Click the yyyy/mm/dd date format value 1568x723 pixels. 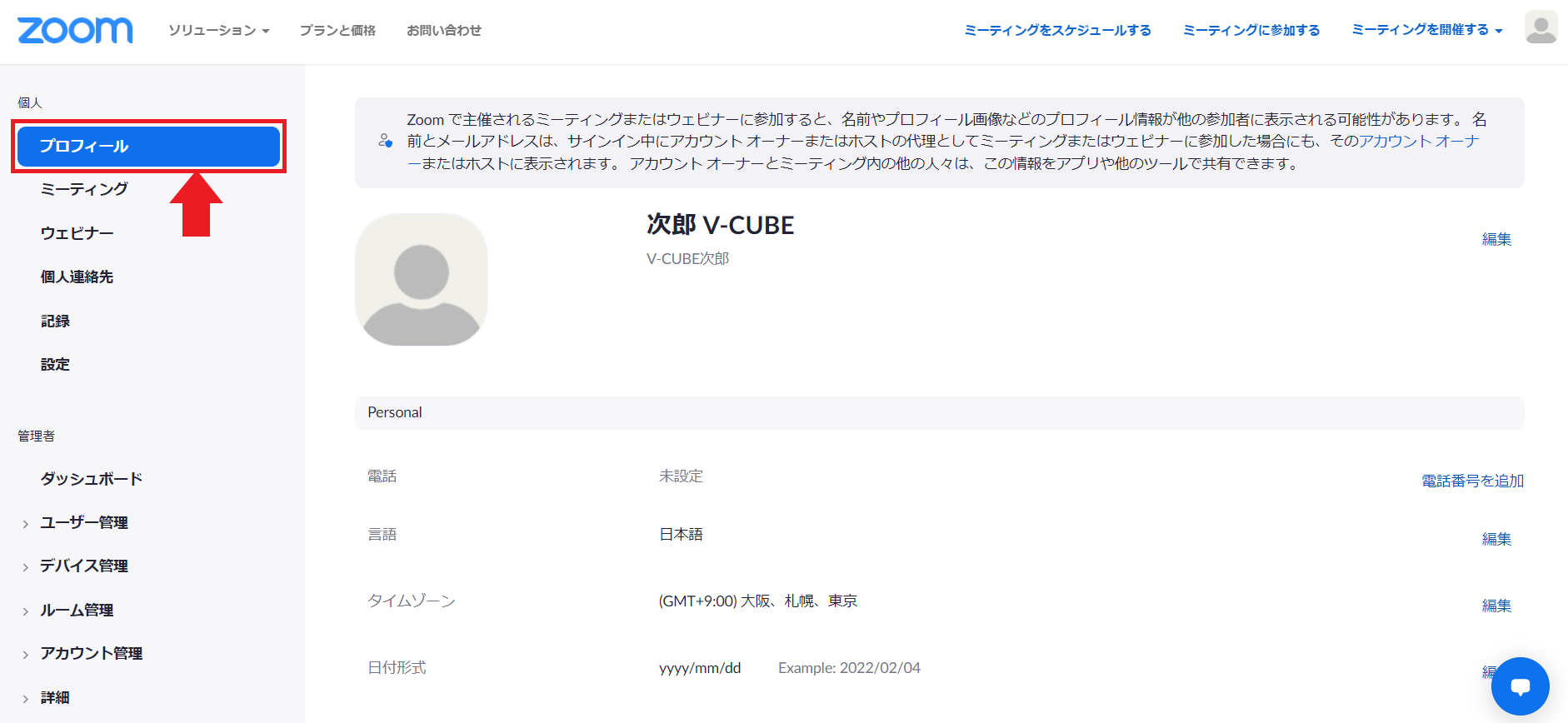(x=700, y=668)
